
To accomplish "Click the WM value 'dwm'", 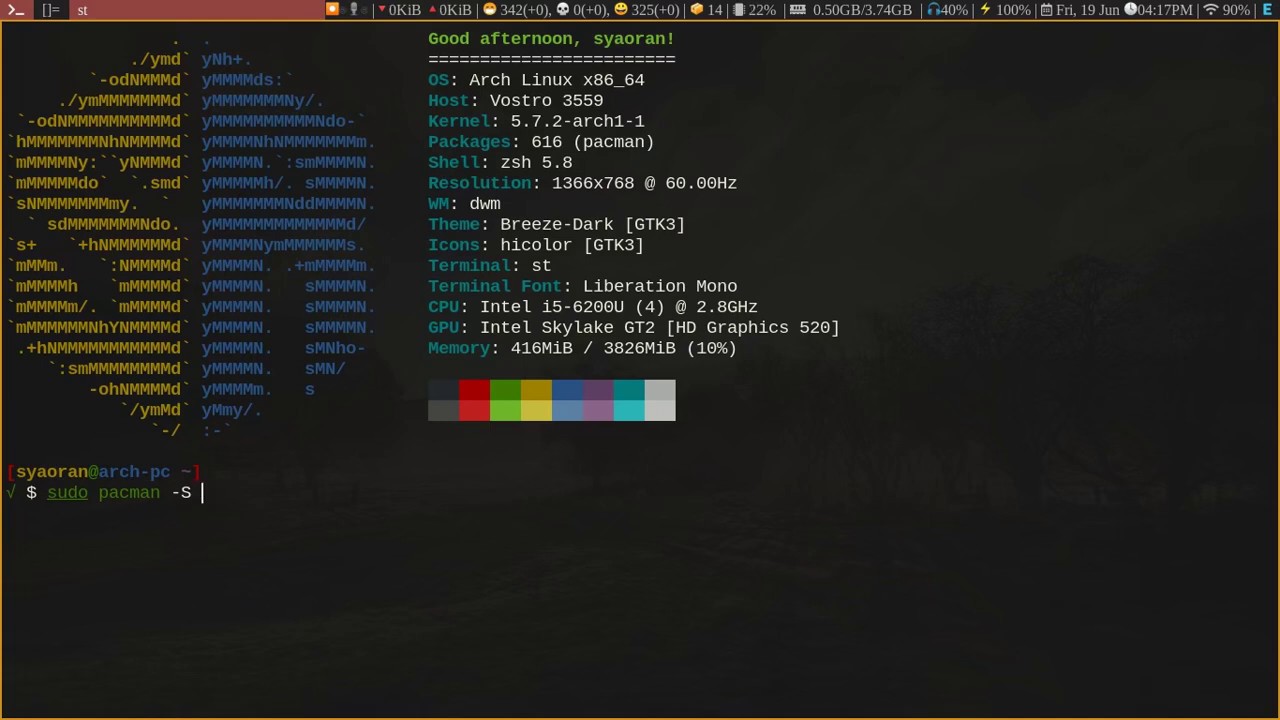I will point(485,204).
